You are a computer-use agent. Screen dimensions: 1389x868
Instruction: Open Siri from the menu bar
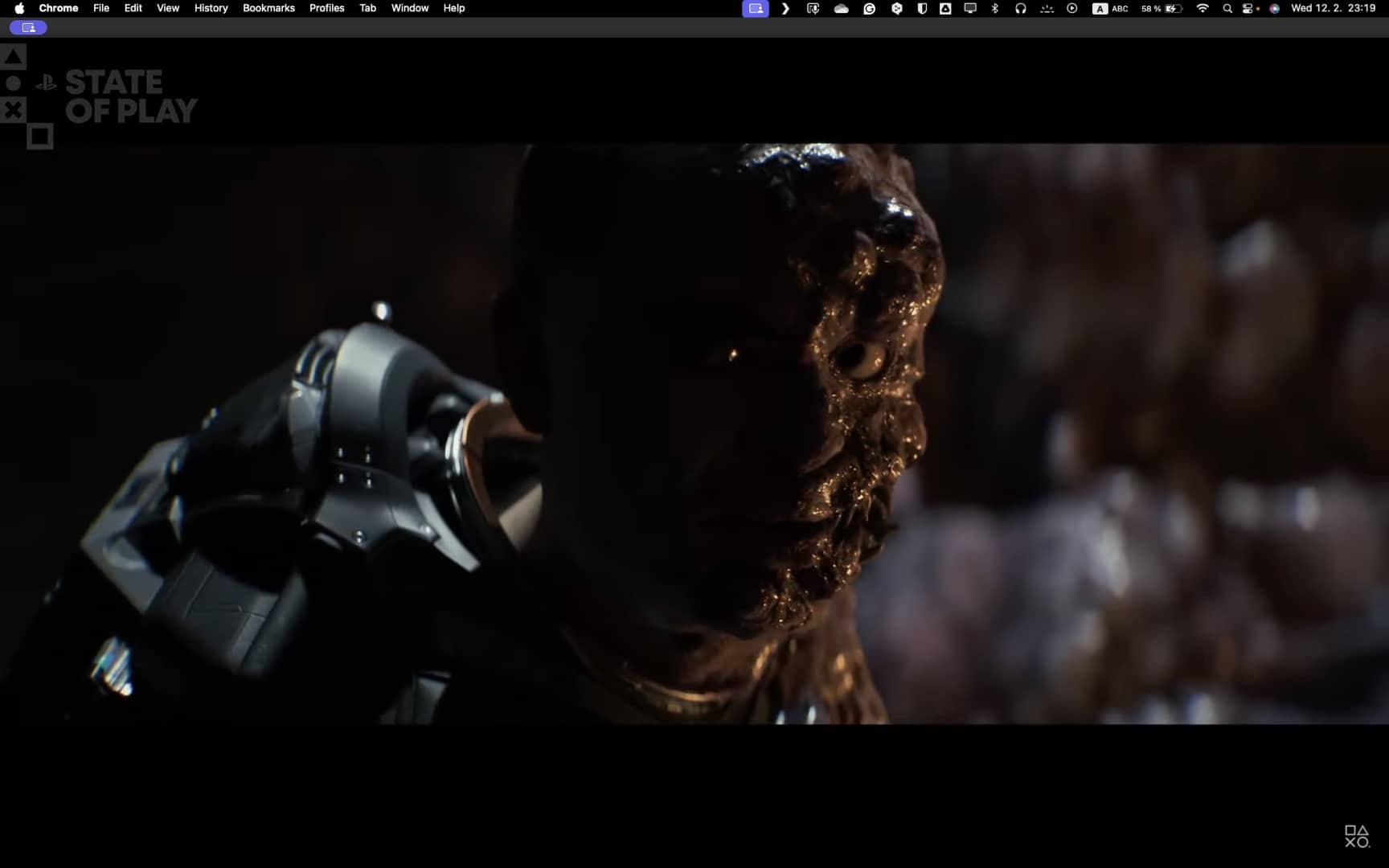pyautogui.click(x=1275, y=8)
